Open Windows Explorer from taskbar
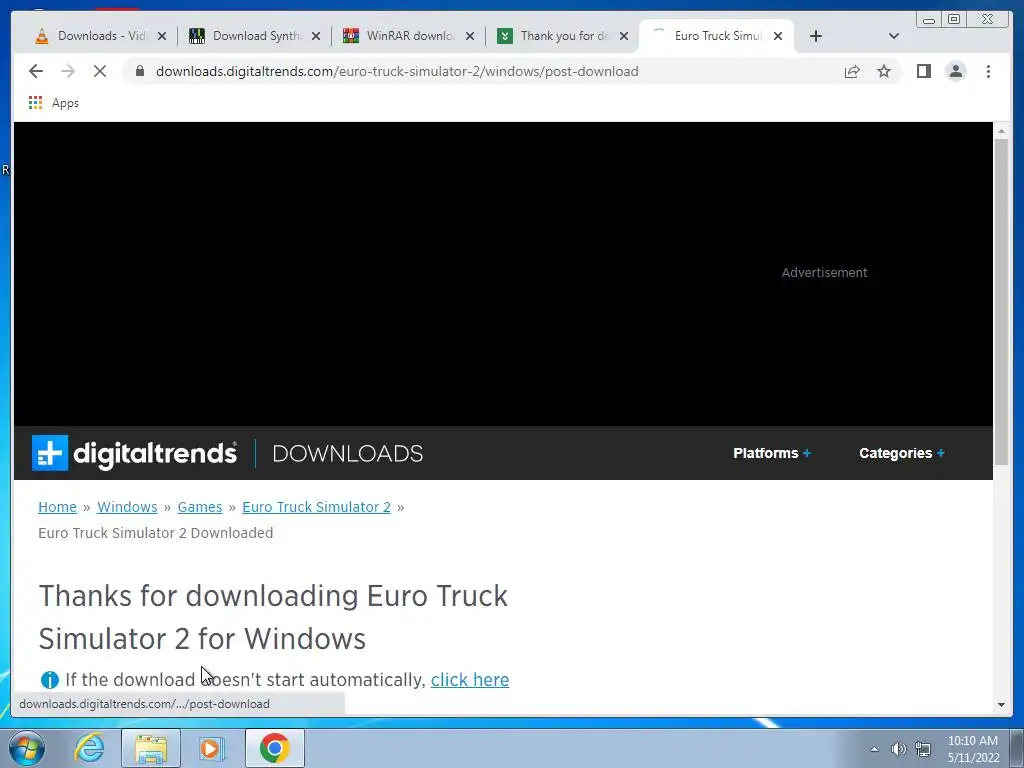Screen dimensions: 1024x768 click(x=151, y=748)
